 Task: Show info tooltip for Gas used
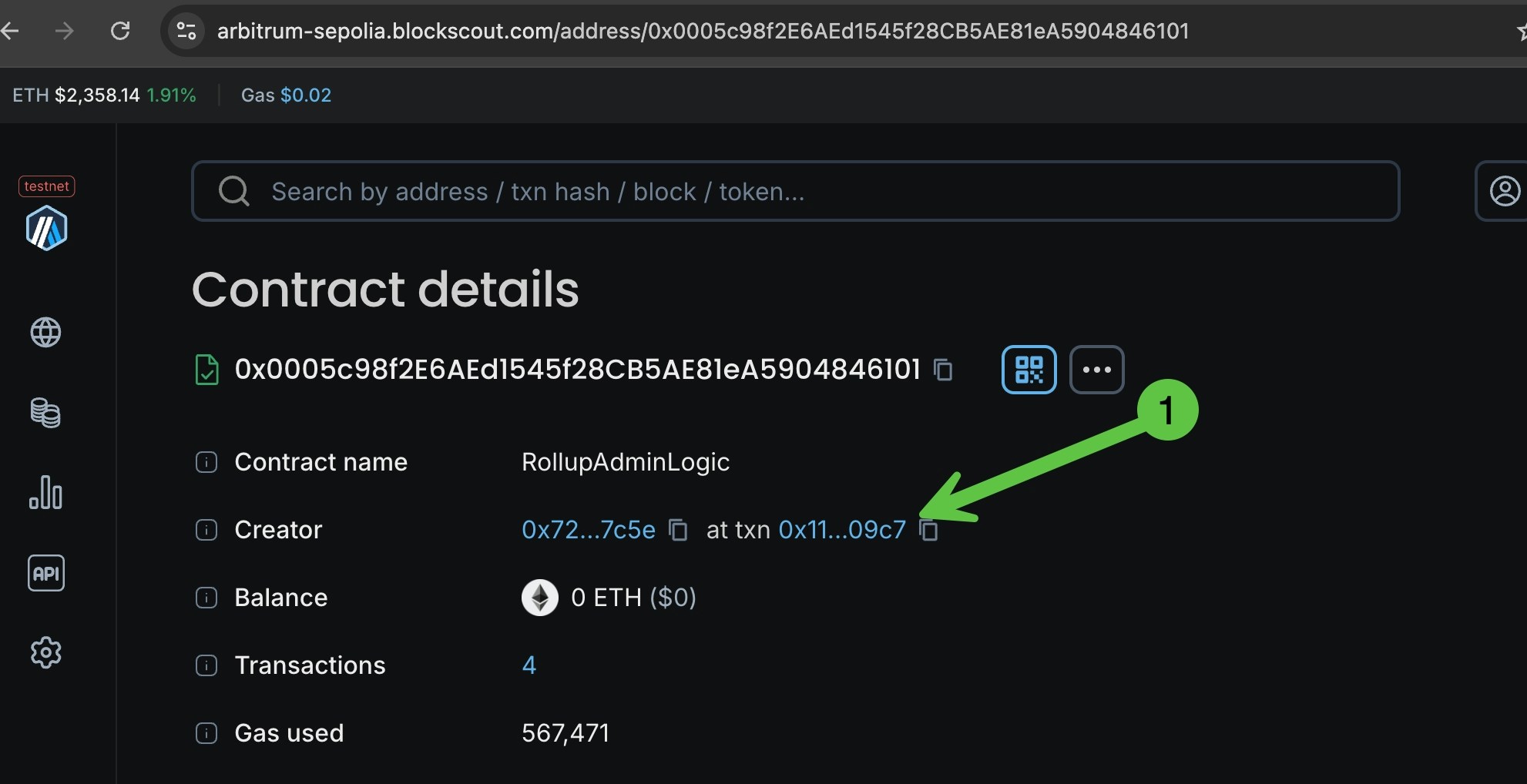(206, 733)
